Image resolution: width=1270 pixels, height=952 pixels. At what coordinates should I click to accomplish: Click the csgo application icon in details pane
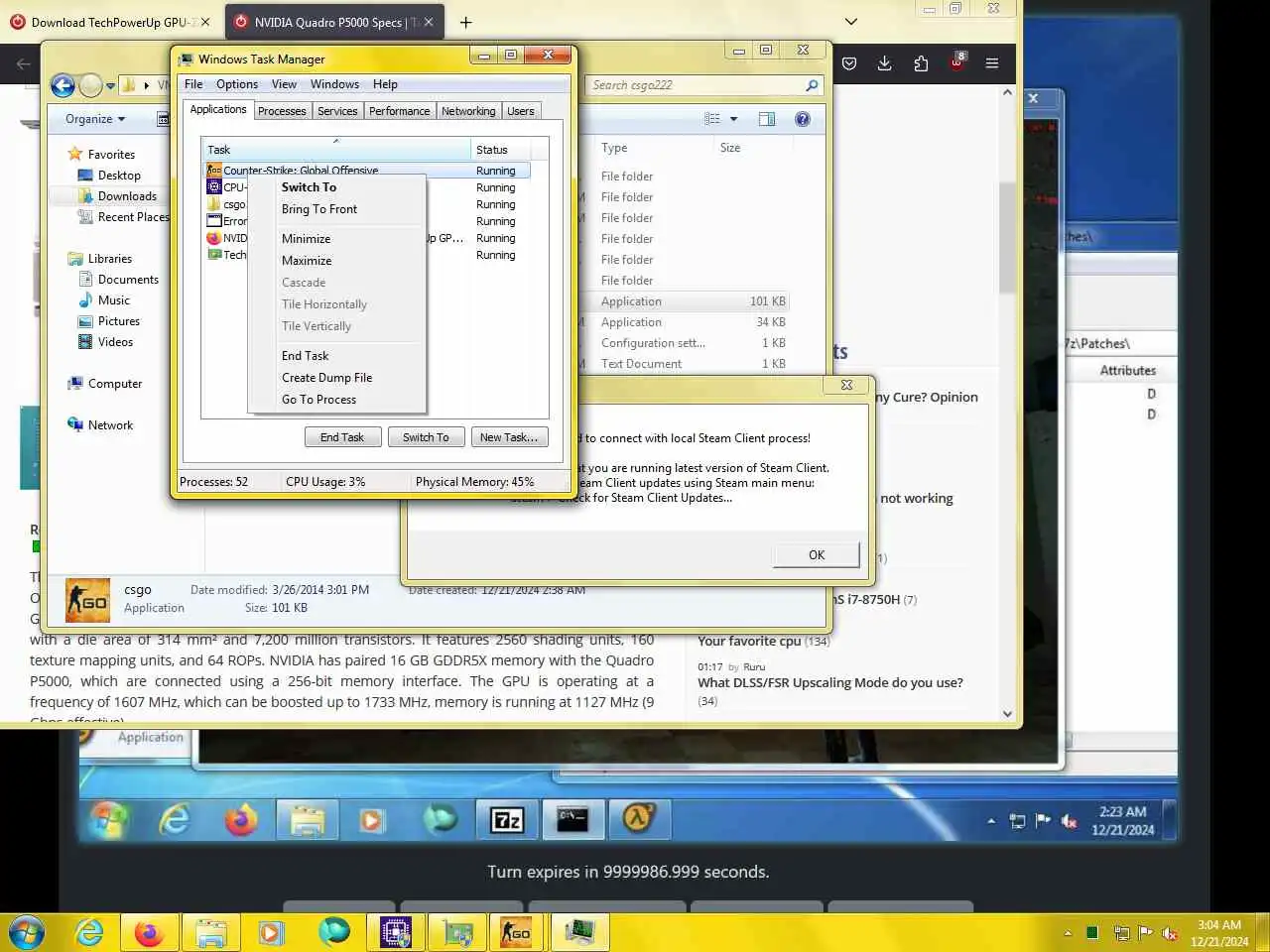click(87, 600)
